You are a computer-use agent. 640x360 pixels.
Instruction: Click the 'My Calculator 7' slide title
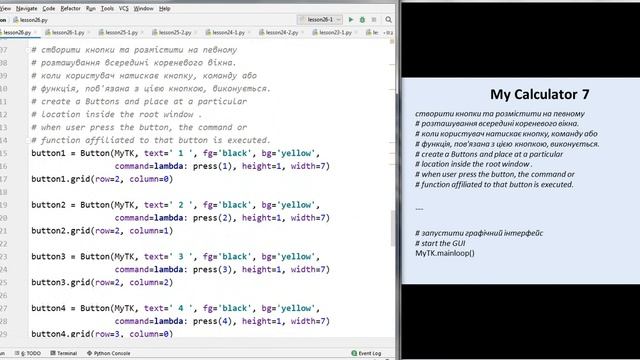pyautogui.click(x=540, y=94)
